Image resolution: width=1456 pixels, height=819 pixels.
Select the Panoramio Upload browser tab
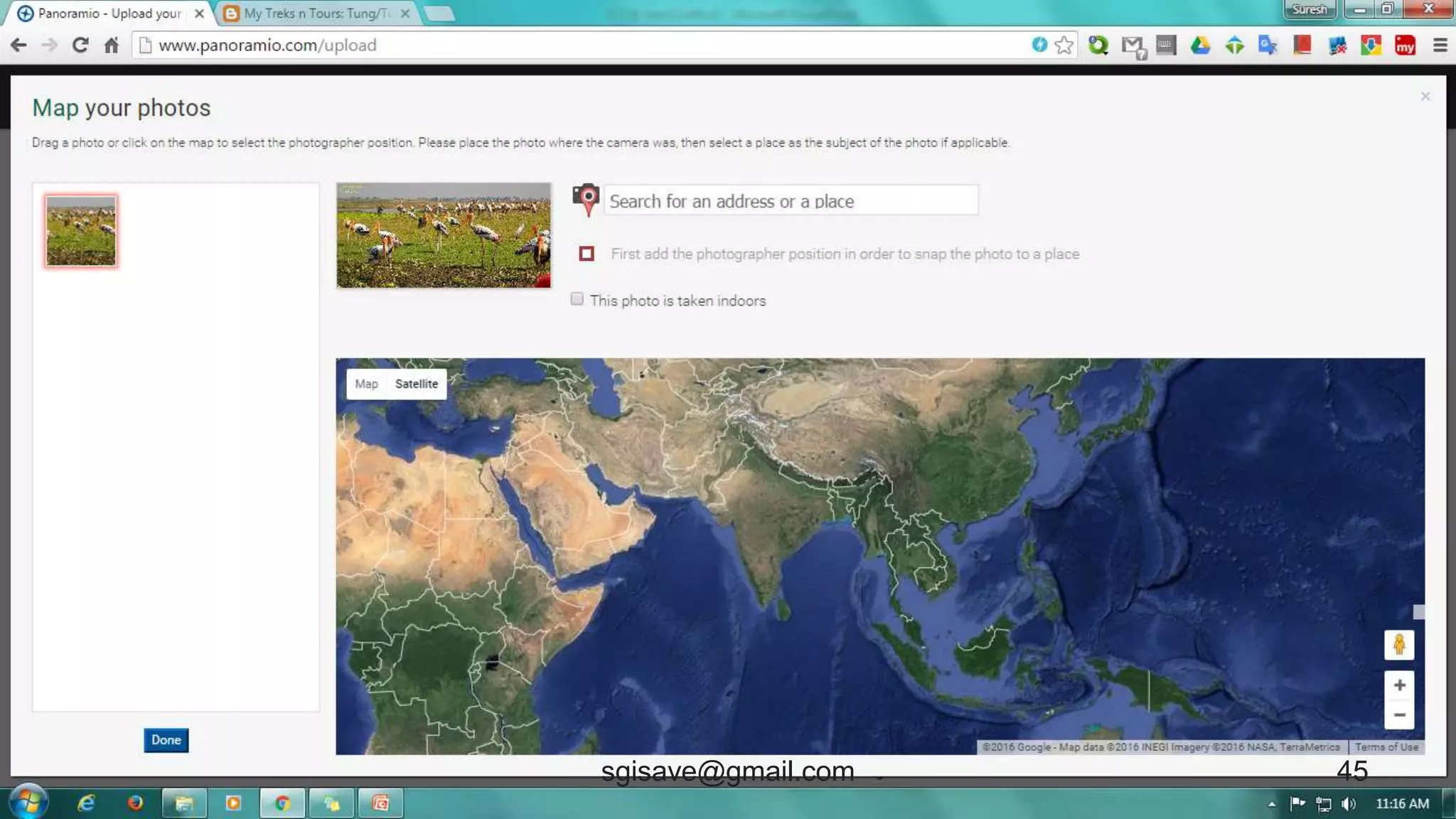click(110, 14)
